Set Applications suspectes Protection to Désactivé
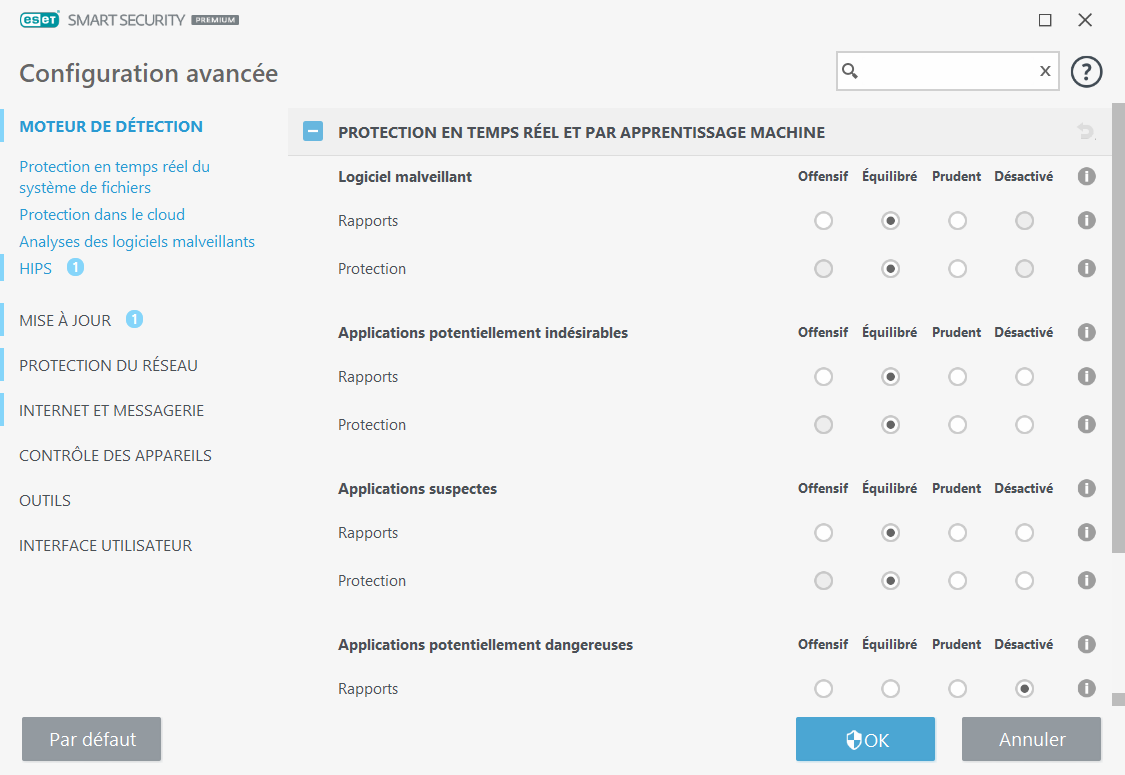This screenshot has height=775, width=1125. (x=1024, y=581)
